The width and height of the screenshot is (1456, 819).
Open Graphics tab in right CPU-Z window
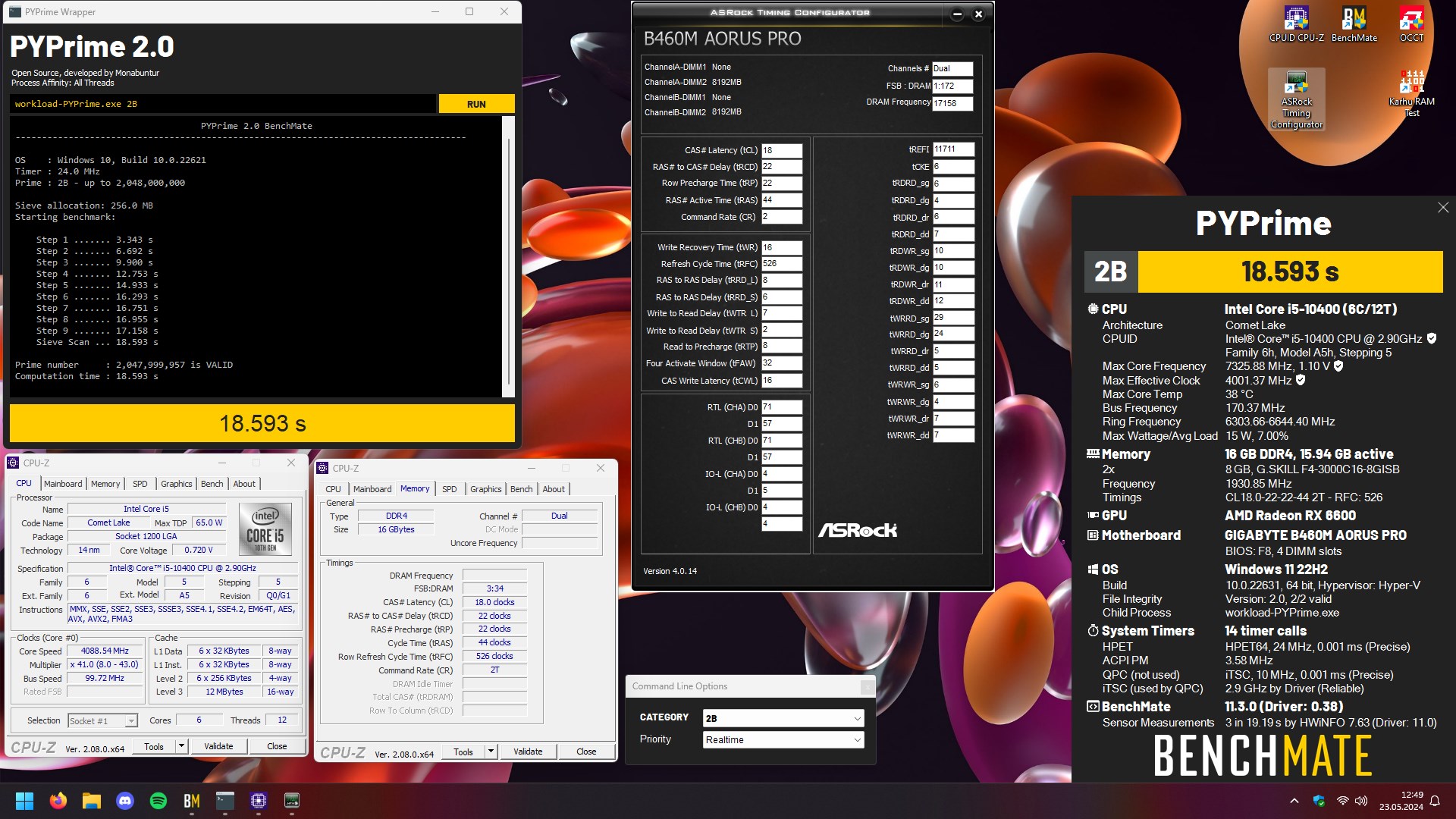point(486,489)
